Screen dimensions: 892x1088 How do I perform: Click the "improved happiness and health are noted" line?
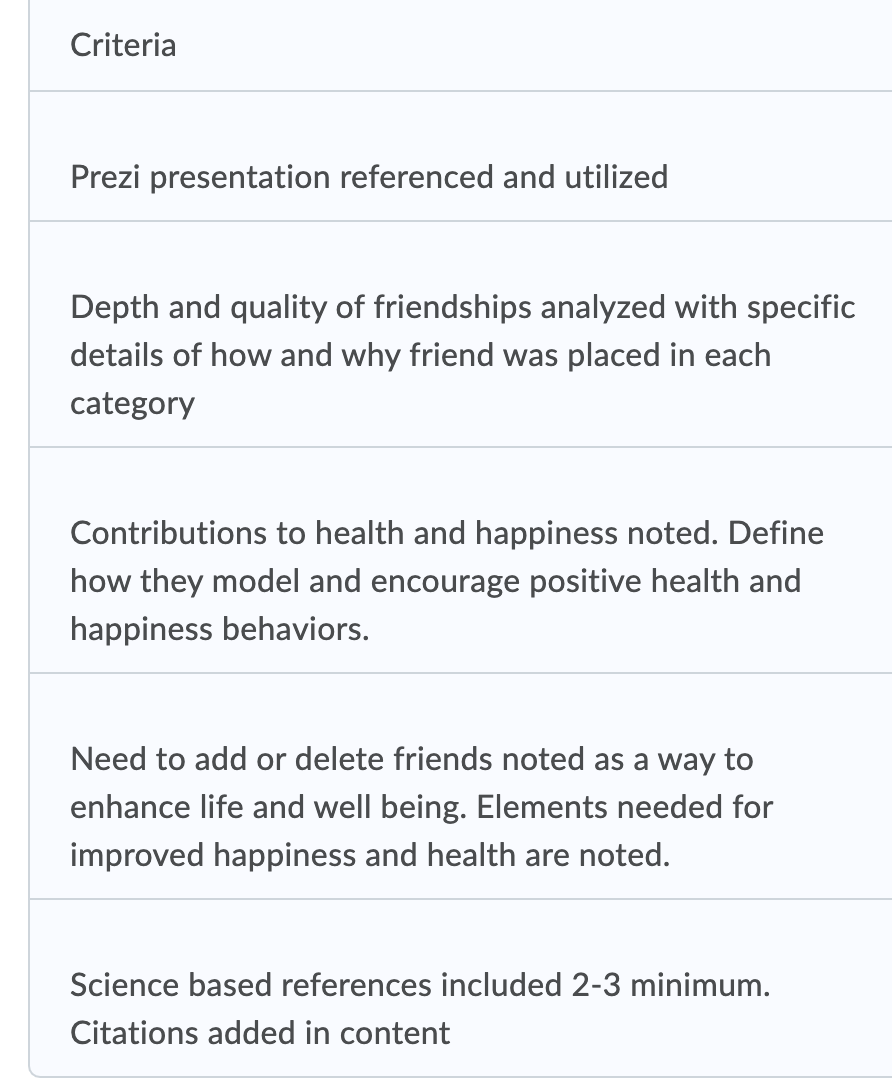(369, 855)
